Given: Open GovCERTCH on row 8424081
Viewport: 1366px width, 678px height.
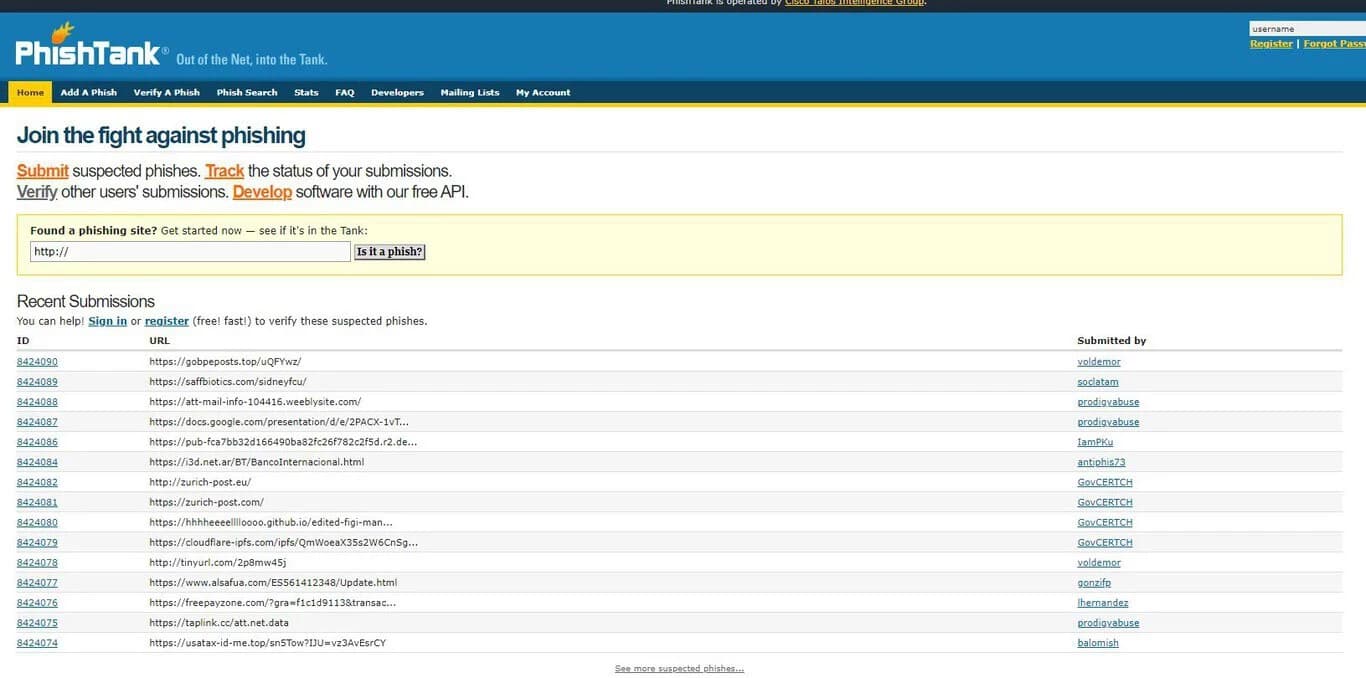Looking at the screenshot, I should click(x=1105, y=502).
